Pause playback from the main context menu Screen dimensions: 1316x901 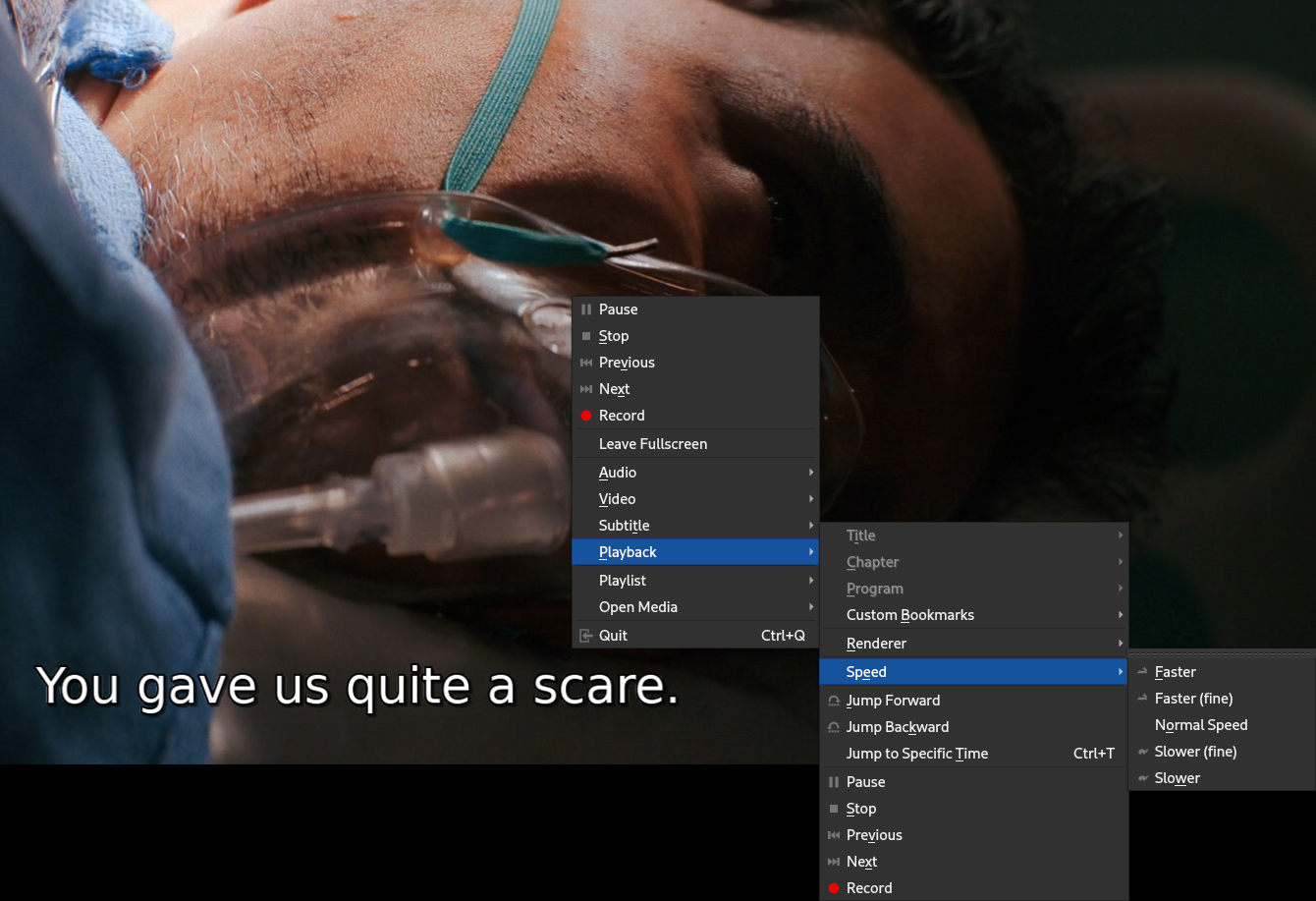(x=695, y=310)
